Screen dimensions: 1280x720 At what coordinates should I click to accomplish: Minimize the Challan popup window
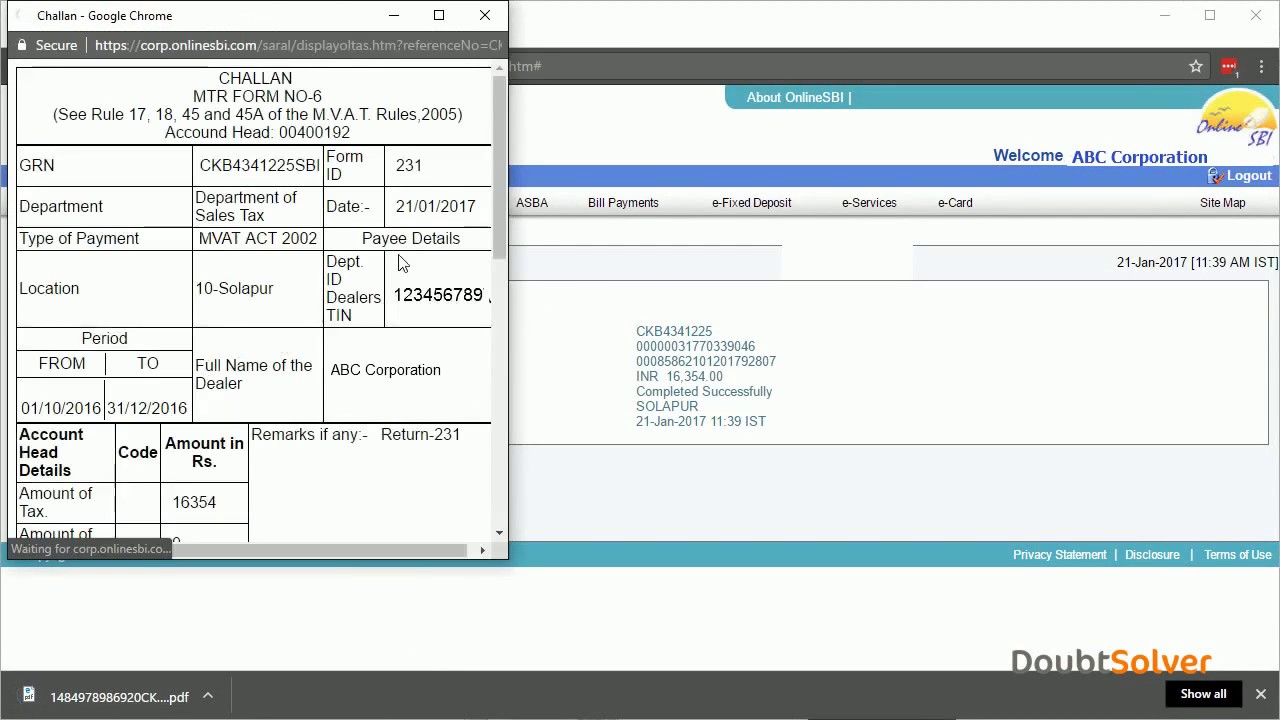[394, 15]
